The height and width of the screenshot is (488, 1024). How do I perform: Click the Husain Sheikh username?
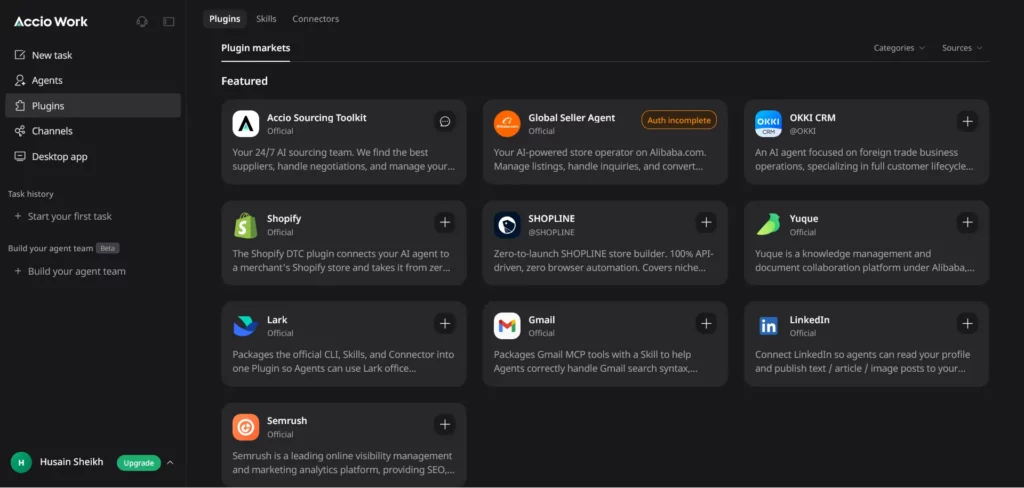click(x=71, y=463)
